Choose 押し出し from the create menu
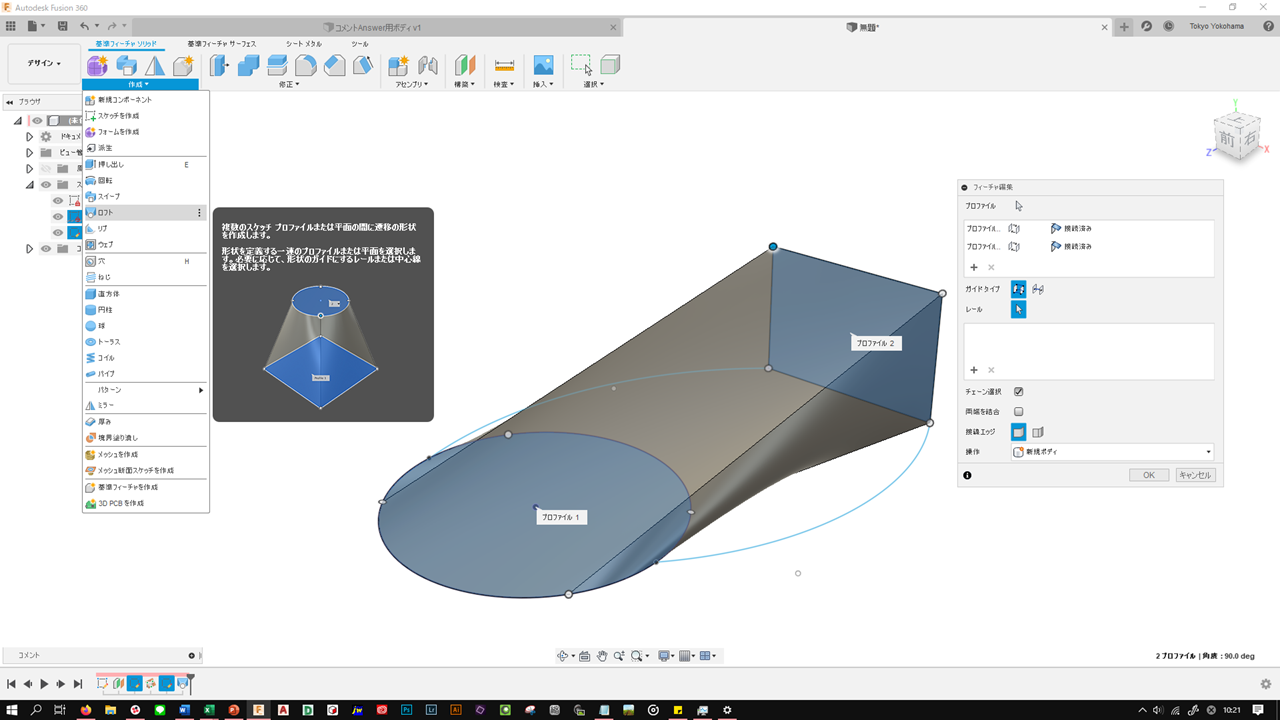The height and width of the screenshot is (720, 1280). click(x=146, y=164)
